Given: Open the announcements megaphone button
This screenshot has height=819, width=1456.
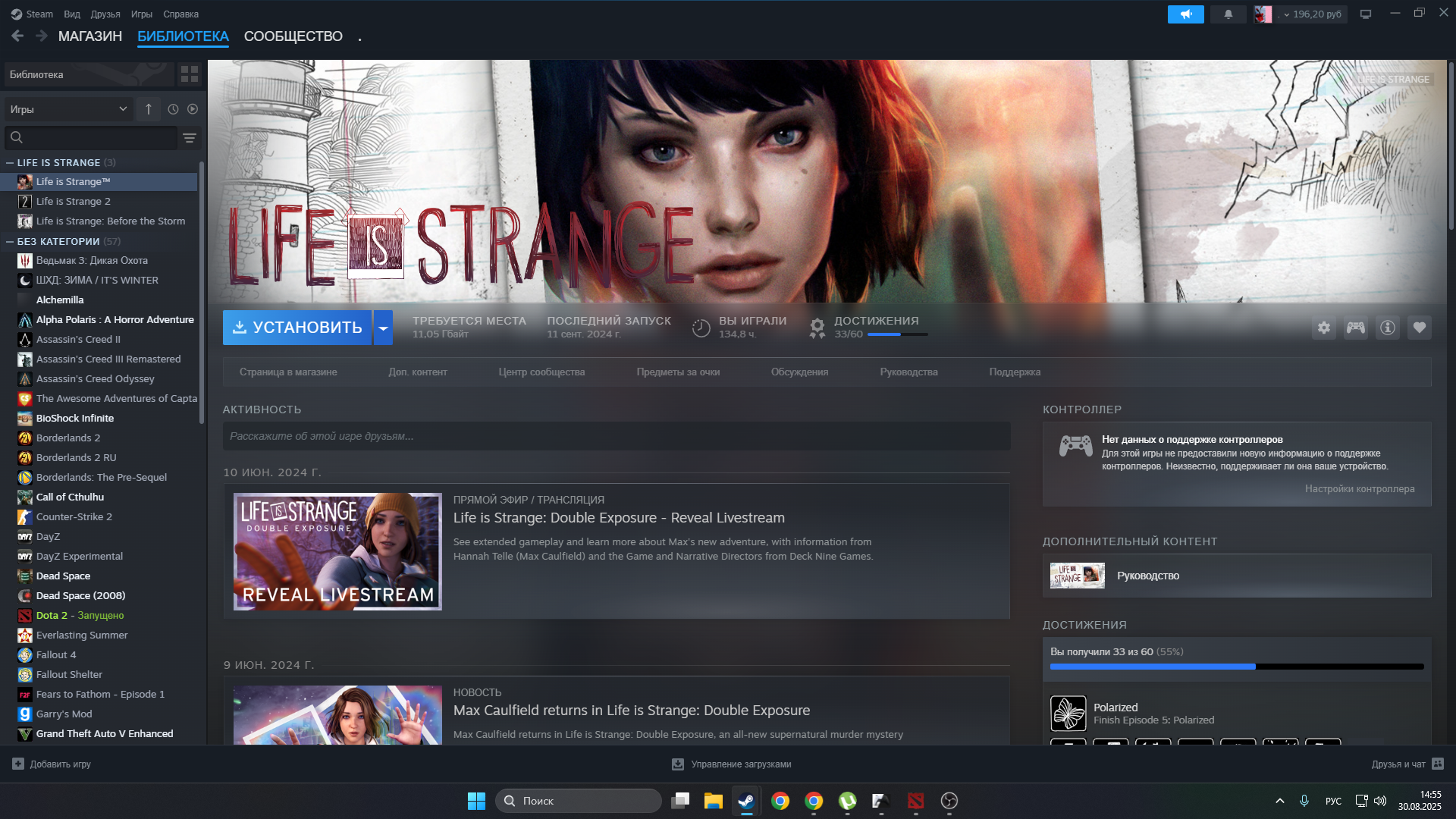Looking at the screenshot, I should [x=1185, y=14].
